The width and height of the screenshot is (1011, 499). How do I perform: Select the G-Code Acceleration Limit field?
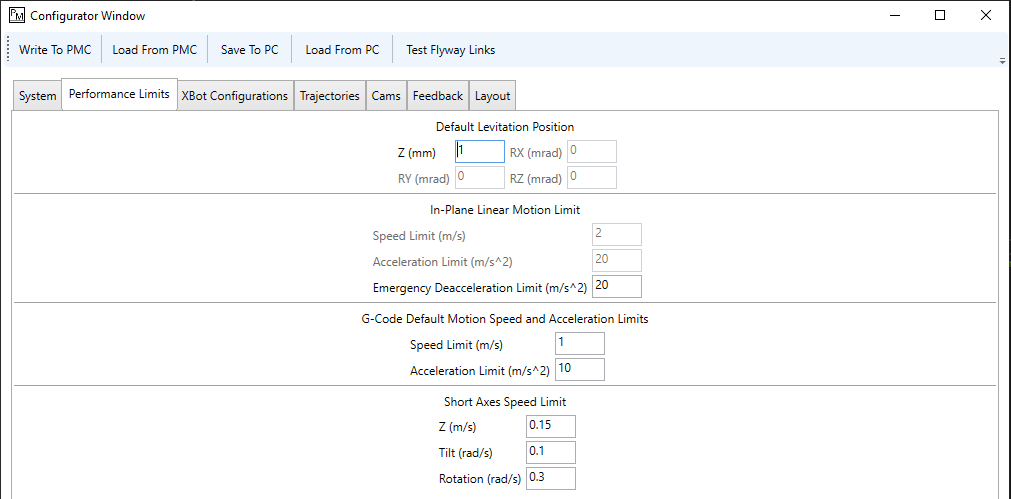(x=580, y=370)
